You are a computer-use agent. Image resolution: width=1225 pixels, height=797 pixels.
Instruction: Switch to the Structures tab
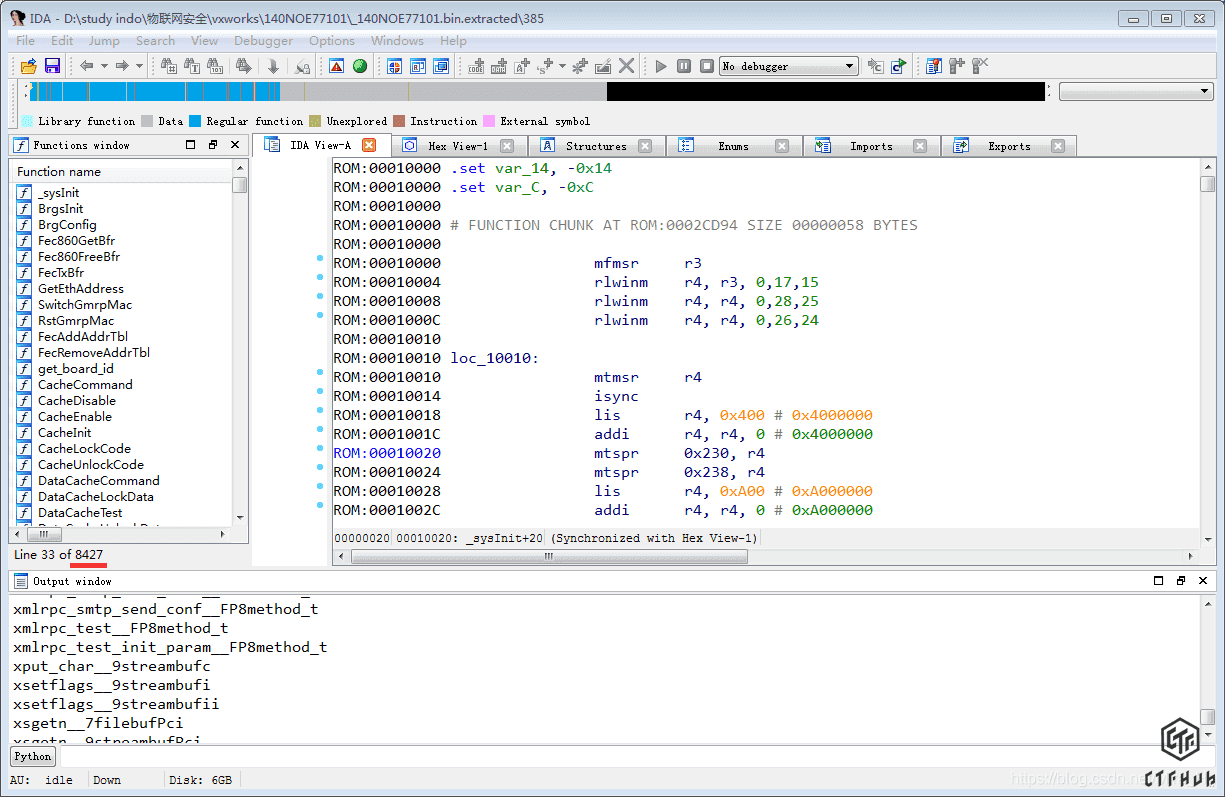[596, 146]
